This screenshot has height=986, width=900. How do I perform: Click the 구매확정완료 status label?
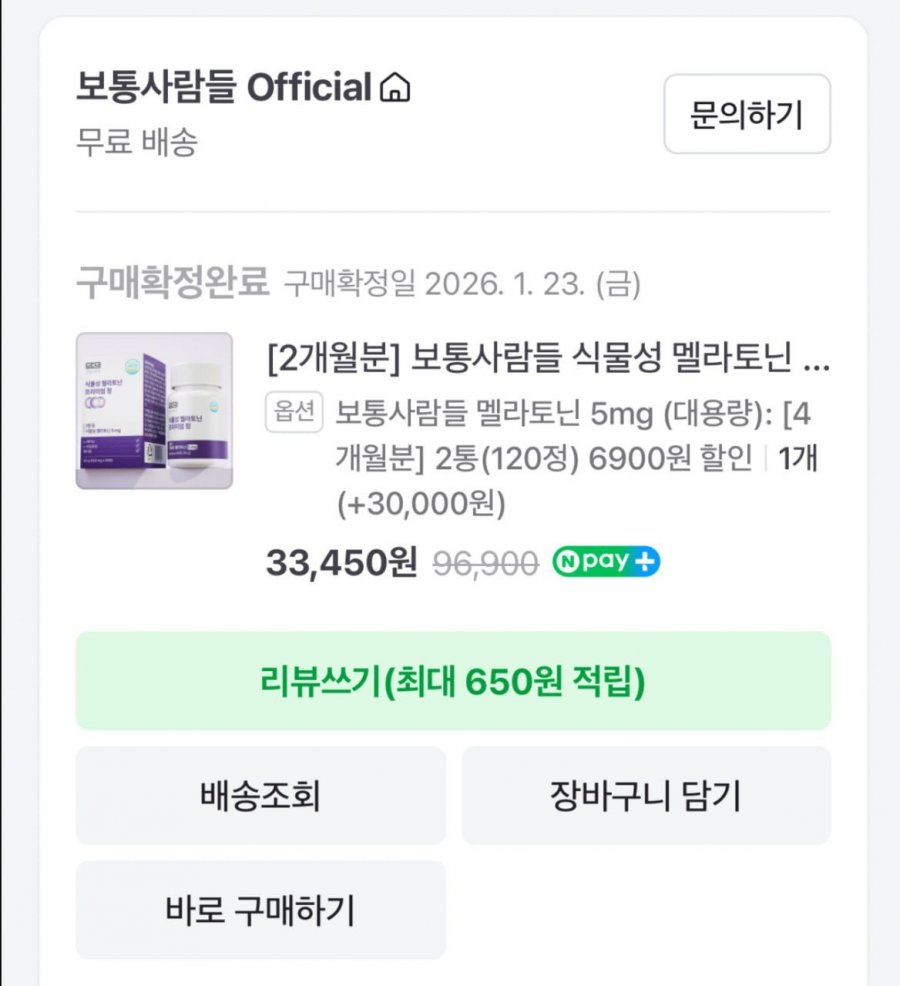point(172,284)
